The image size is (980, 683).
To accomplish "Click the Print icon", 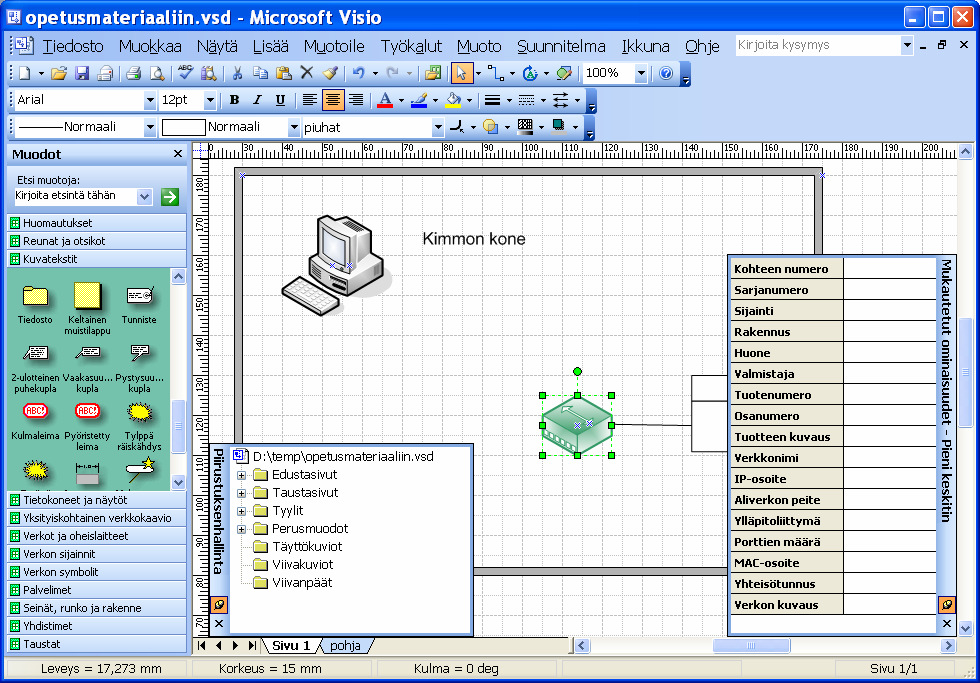I will tap(134, 74).
